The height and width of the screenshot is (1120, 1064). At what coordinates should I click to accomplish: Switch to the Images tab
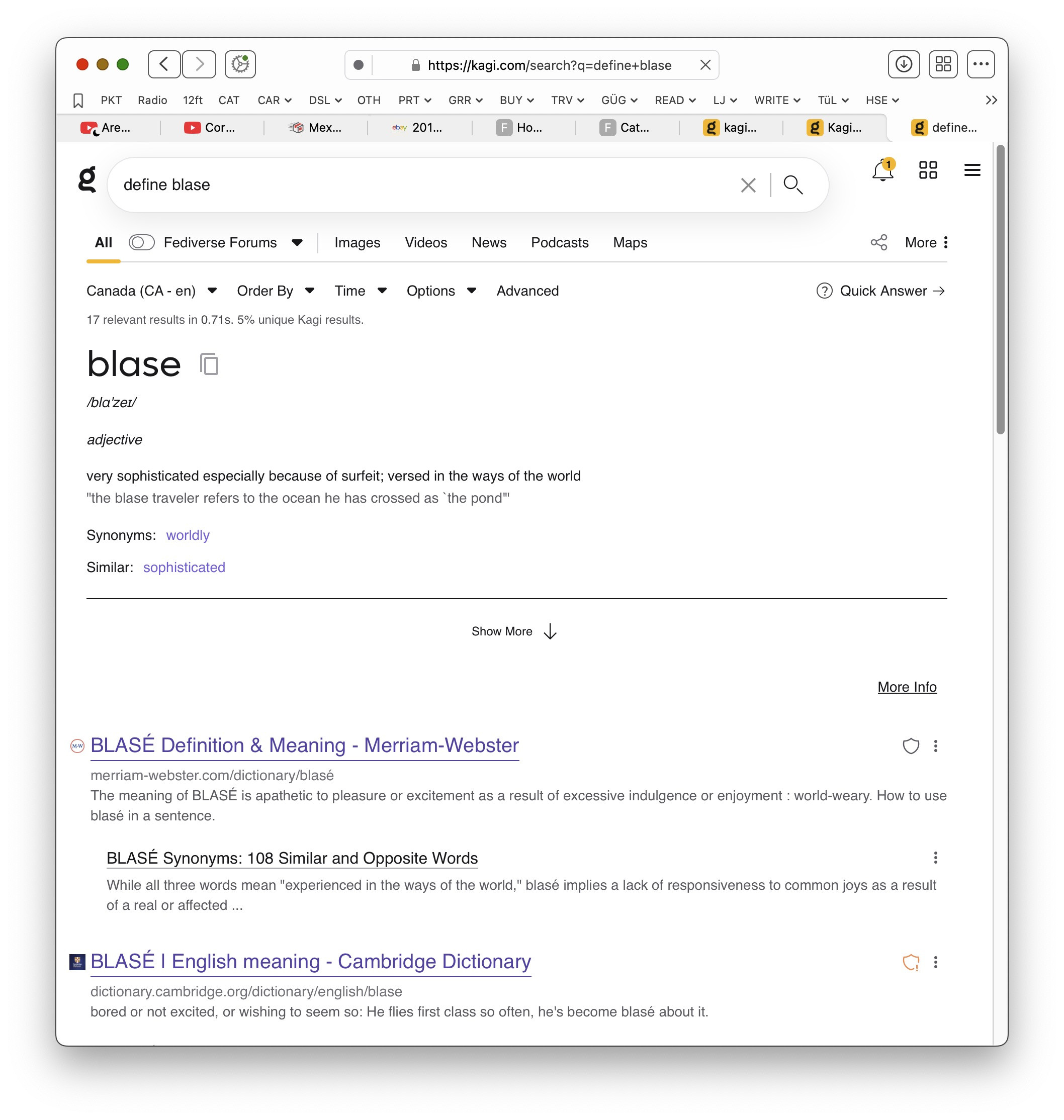coord(357,243)
